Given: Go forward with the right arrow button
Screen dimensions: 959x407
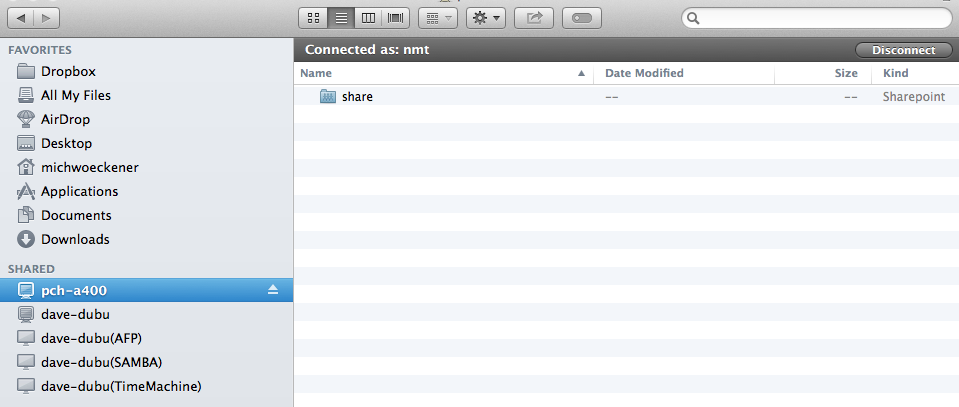Looking at the screenshot, I should click(46, 18).
